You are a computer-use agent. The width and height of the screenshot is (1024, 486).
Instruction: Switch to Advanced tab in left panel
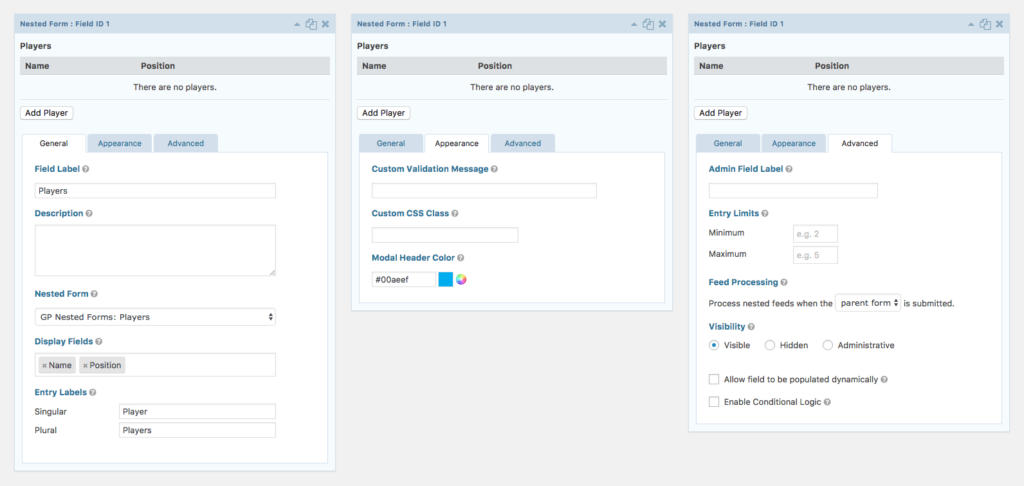click(x=185, y=144)
